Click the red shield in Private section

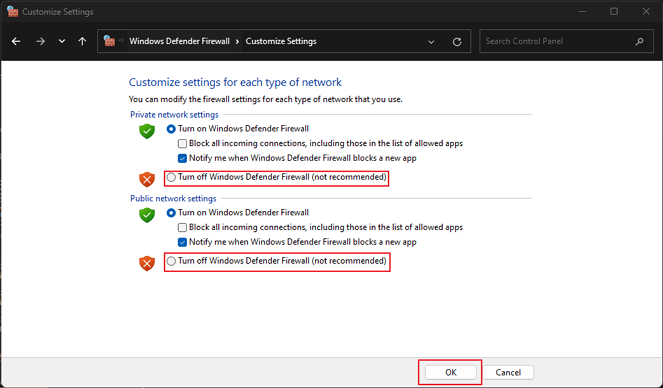pyautogui.click(x=147, y=180)
